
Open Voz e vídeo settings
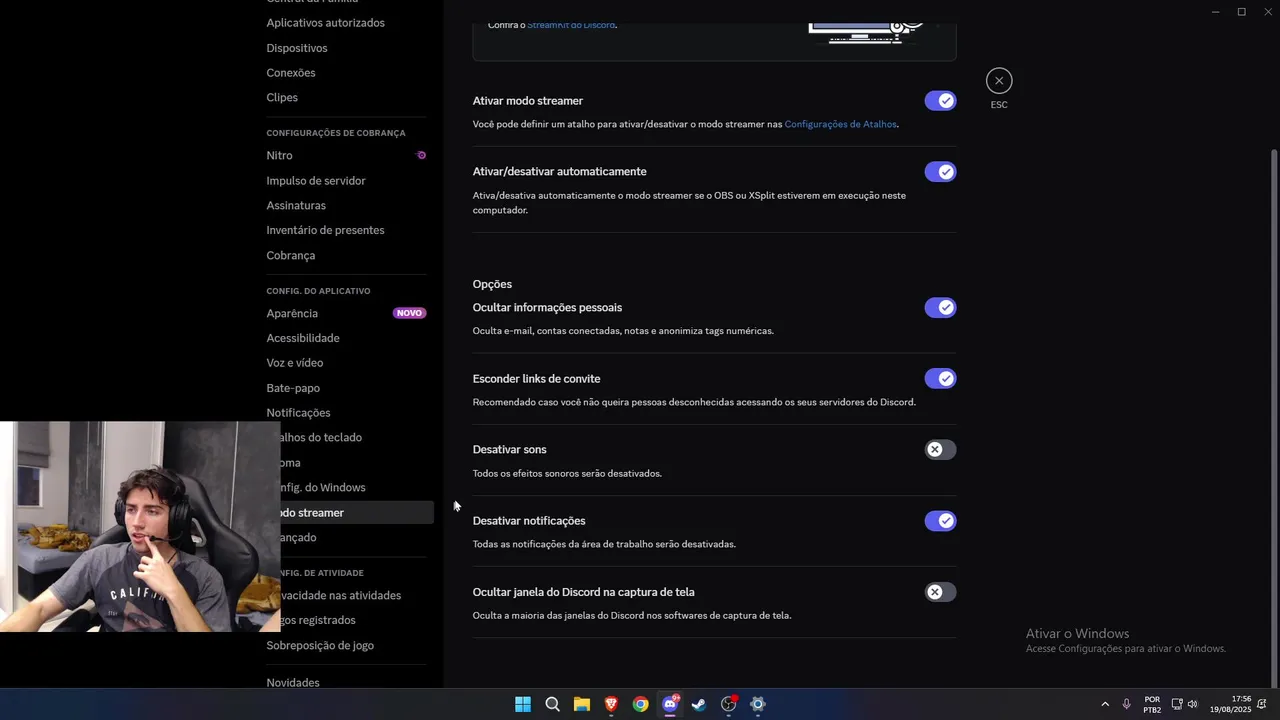pyautogui.click(x=295, y=363)
